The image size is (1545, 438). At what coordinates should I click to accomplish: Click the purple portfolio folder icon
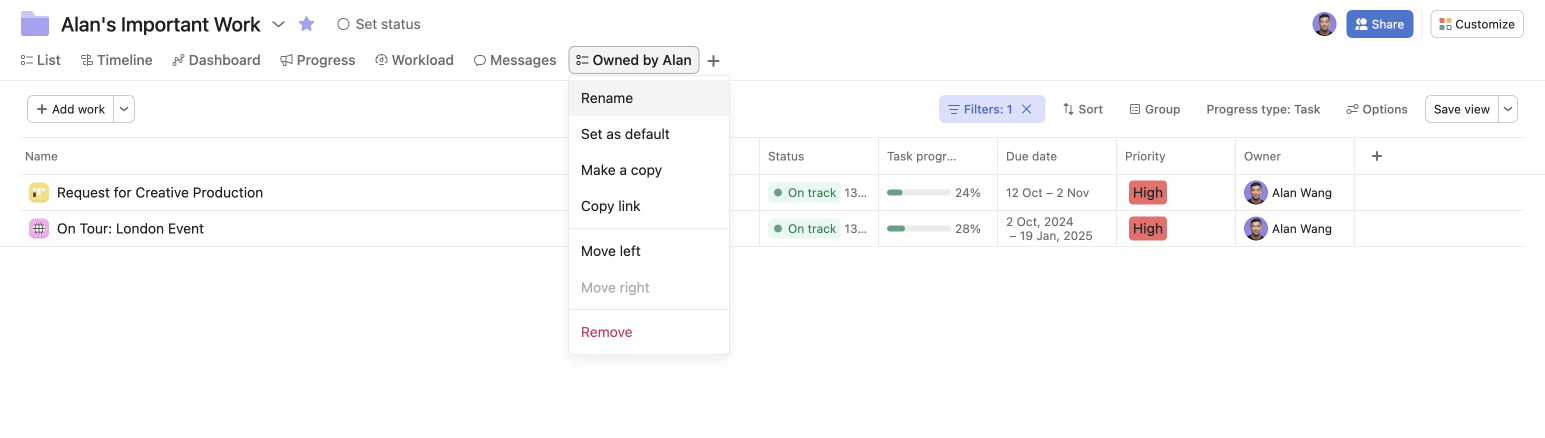click(x=35, y=24)
